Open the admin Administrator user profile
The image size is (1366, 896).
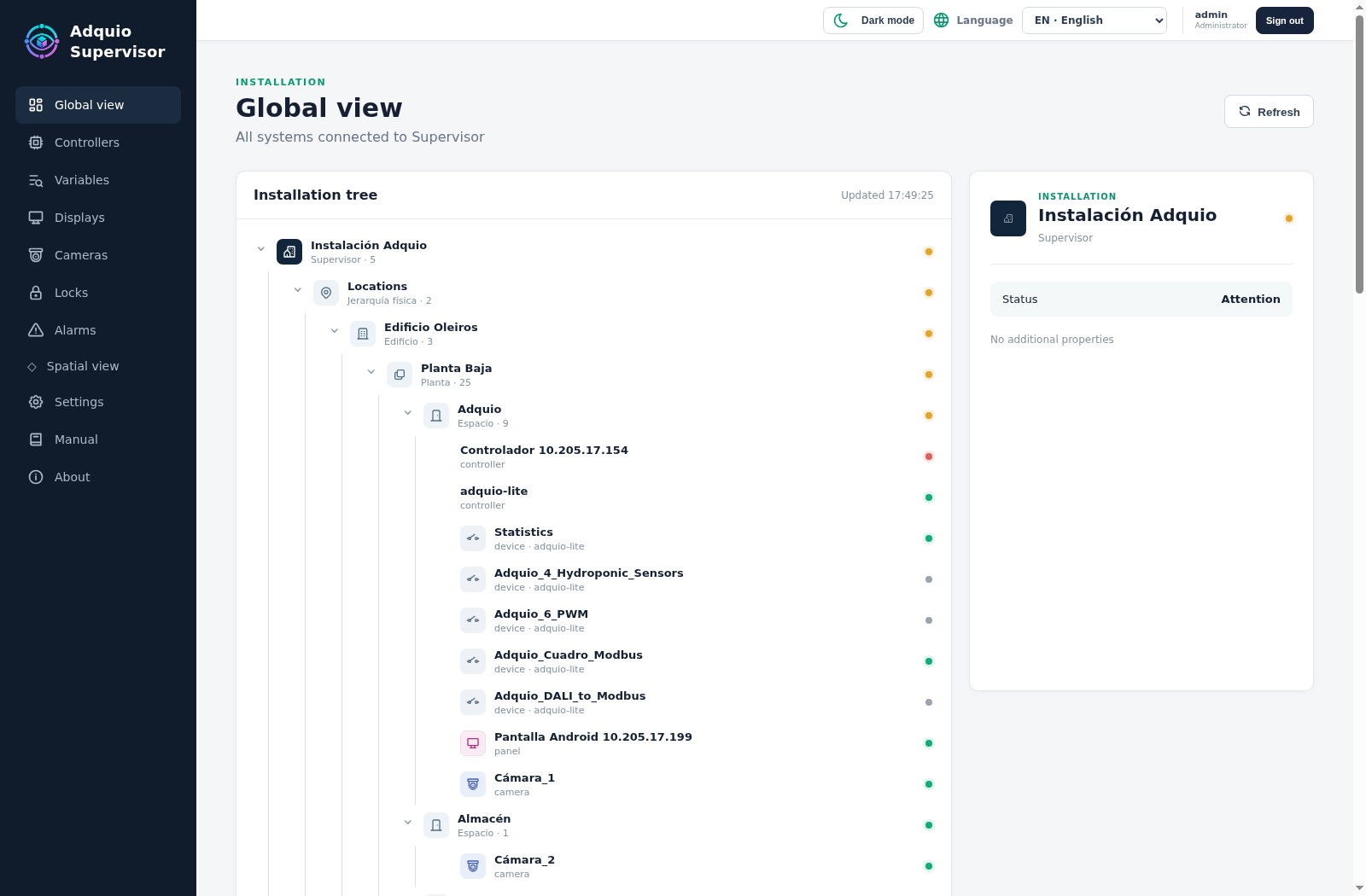point(1221,20)
